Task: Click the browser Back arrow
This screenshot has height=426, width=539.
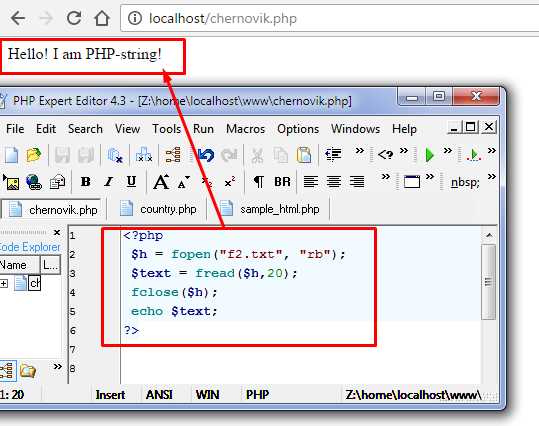Action: [x=18, y=18]
